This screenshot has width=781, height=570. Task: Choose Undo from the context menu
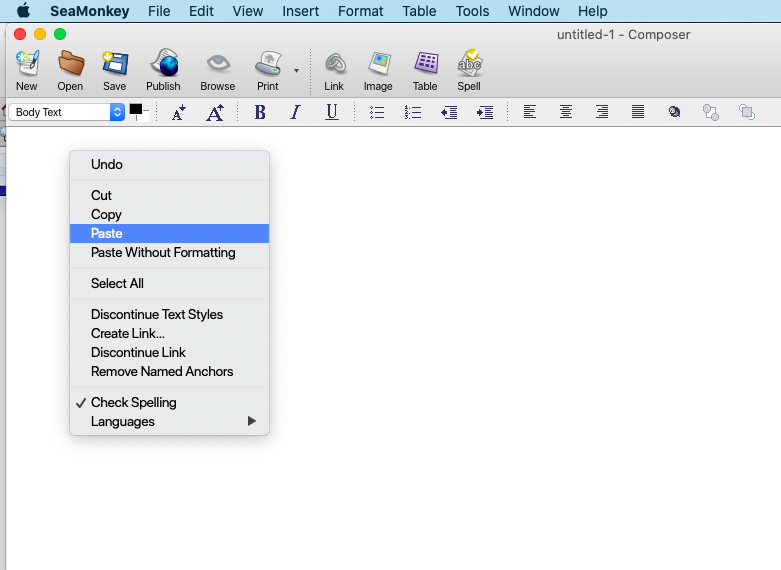coord(169,164)
